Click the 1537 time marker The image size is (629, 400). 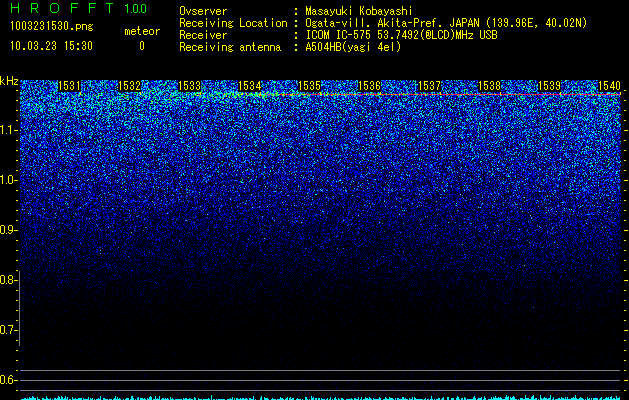[x=430, y=86]
